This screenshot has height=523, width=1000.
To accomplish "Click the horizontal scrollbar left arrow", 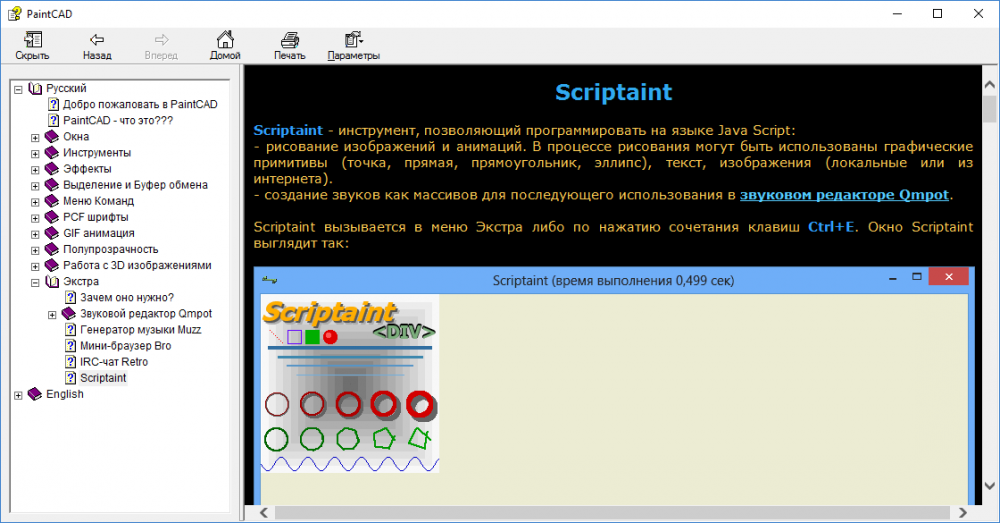I will pyautogui.click(x=264, y=512).
